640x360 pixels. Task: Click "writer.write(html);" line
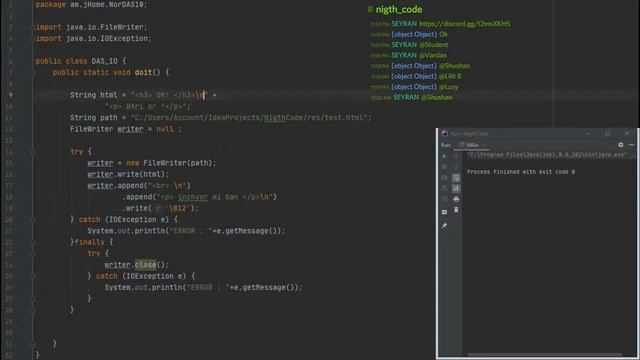coord(128,174)
